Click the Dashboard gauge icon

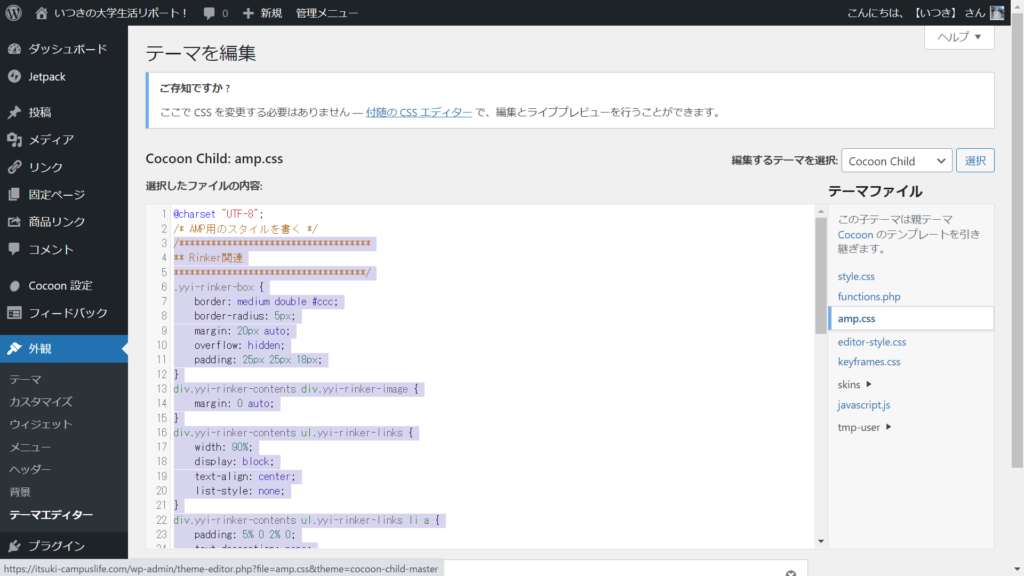(x=14, y=49)
